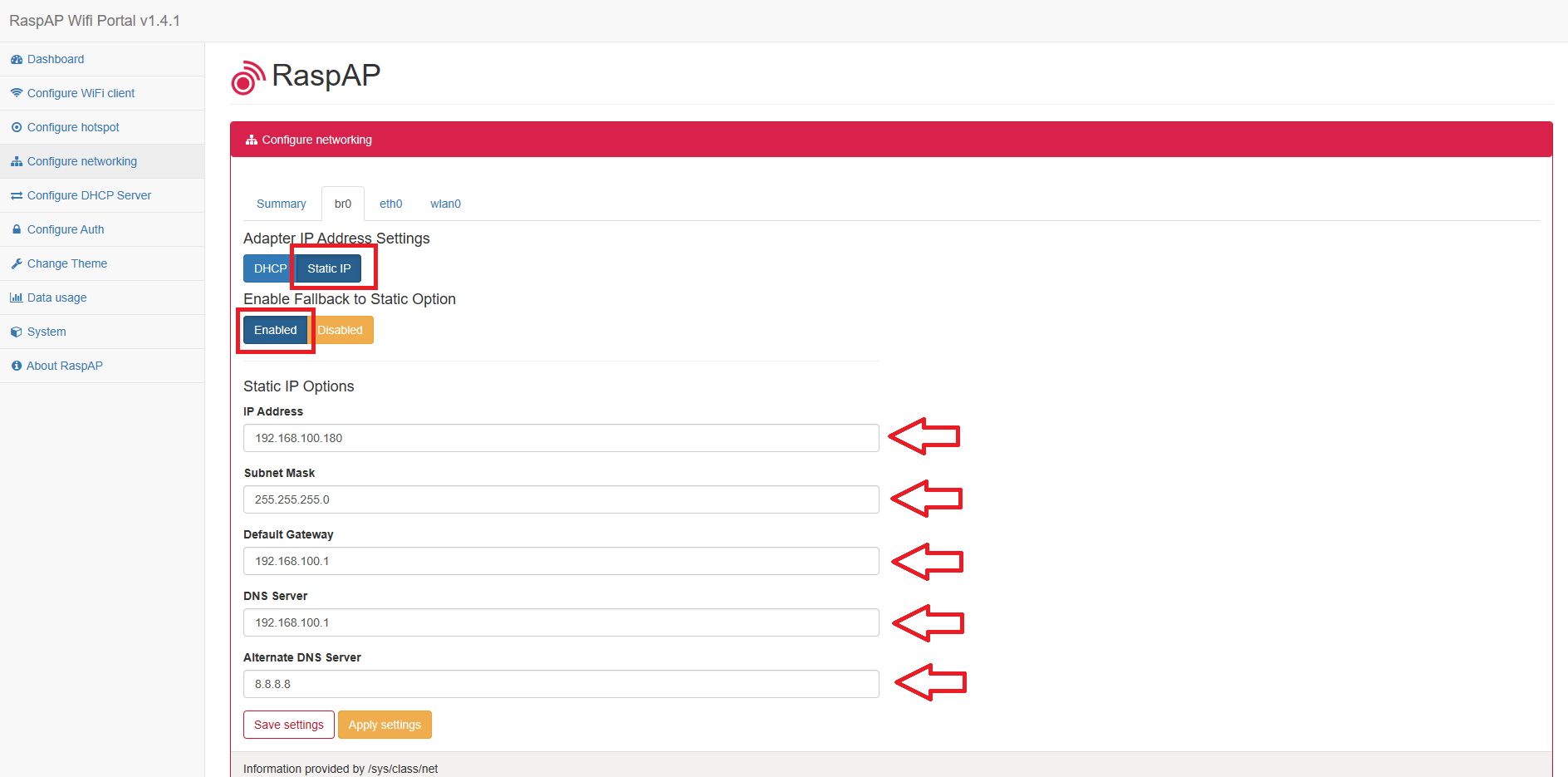Set fallback to static option Disabled
The width and height of the screenshot is (1568, 777).
click(341, 330)
